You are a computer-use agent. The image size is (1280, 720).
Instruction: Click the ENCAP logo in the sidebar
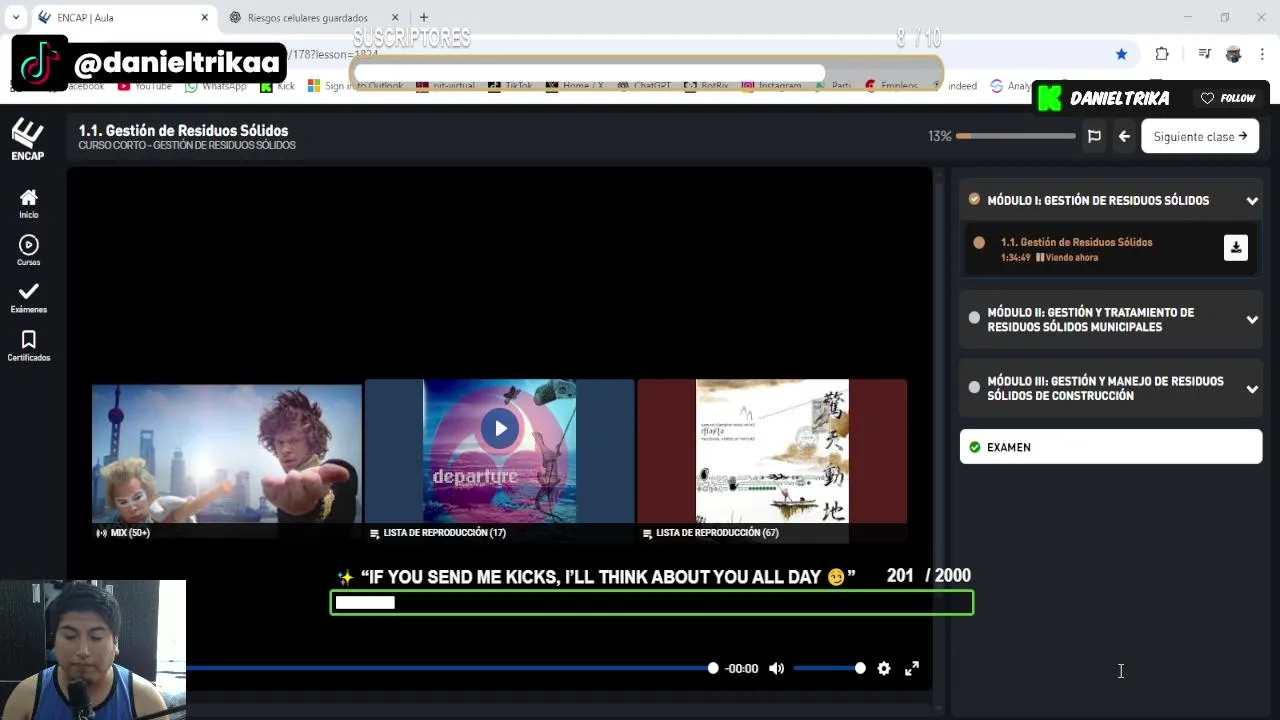27,139
